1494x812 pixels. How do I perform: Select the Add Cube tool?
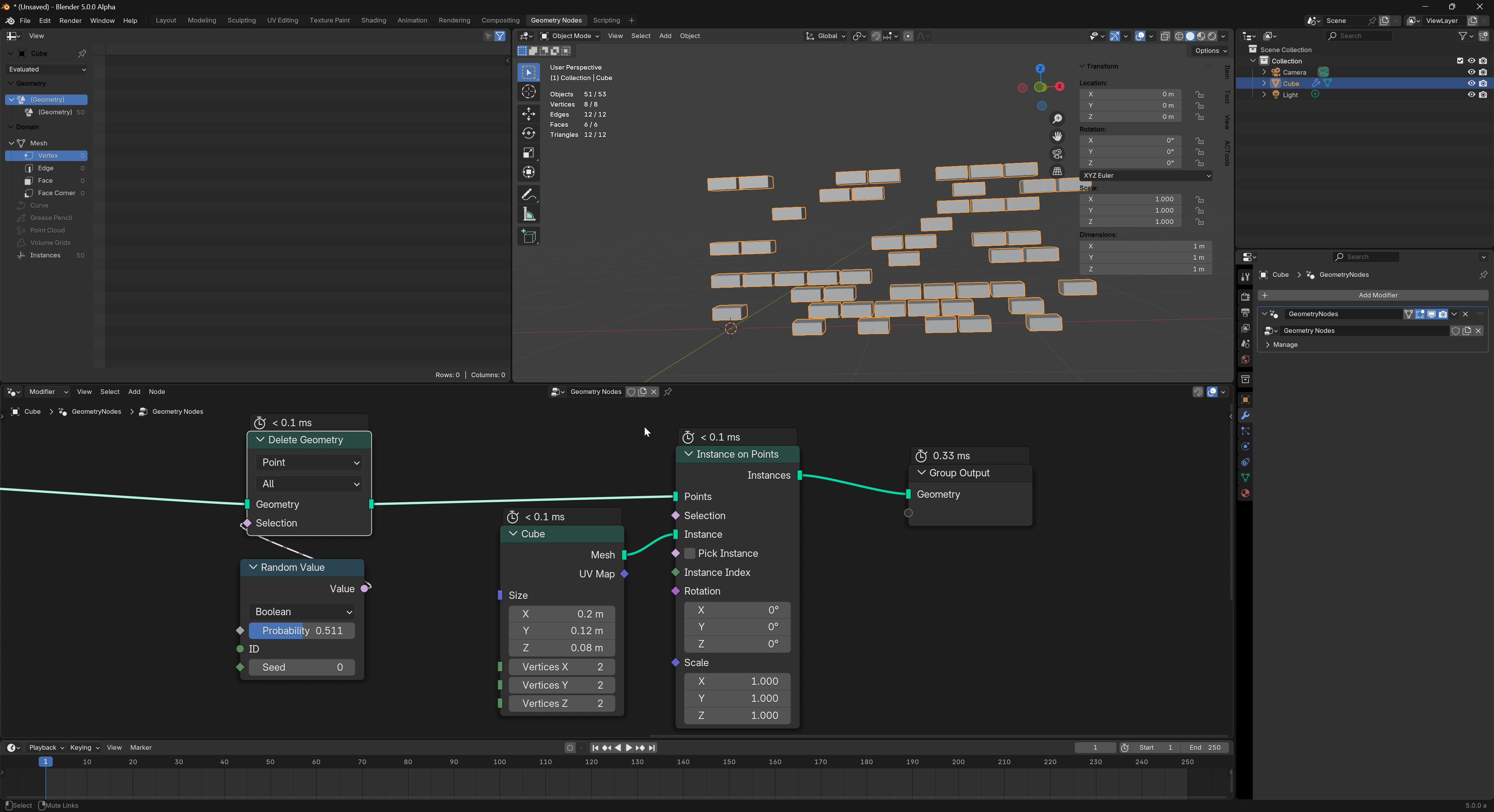[x=528, y=236]
